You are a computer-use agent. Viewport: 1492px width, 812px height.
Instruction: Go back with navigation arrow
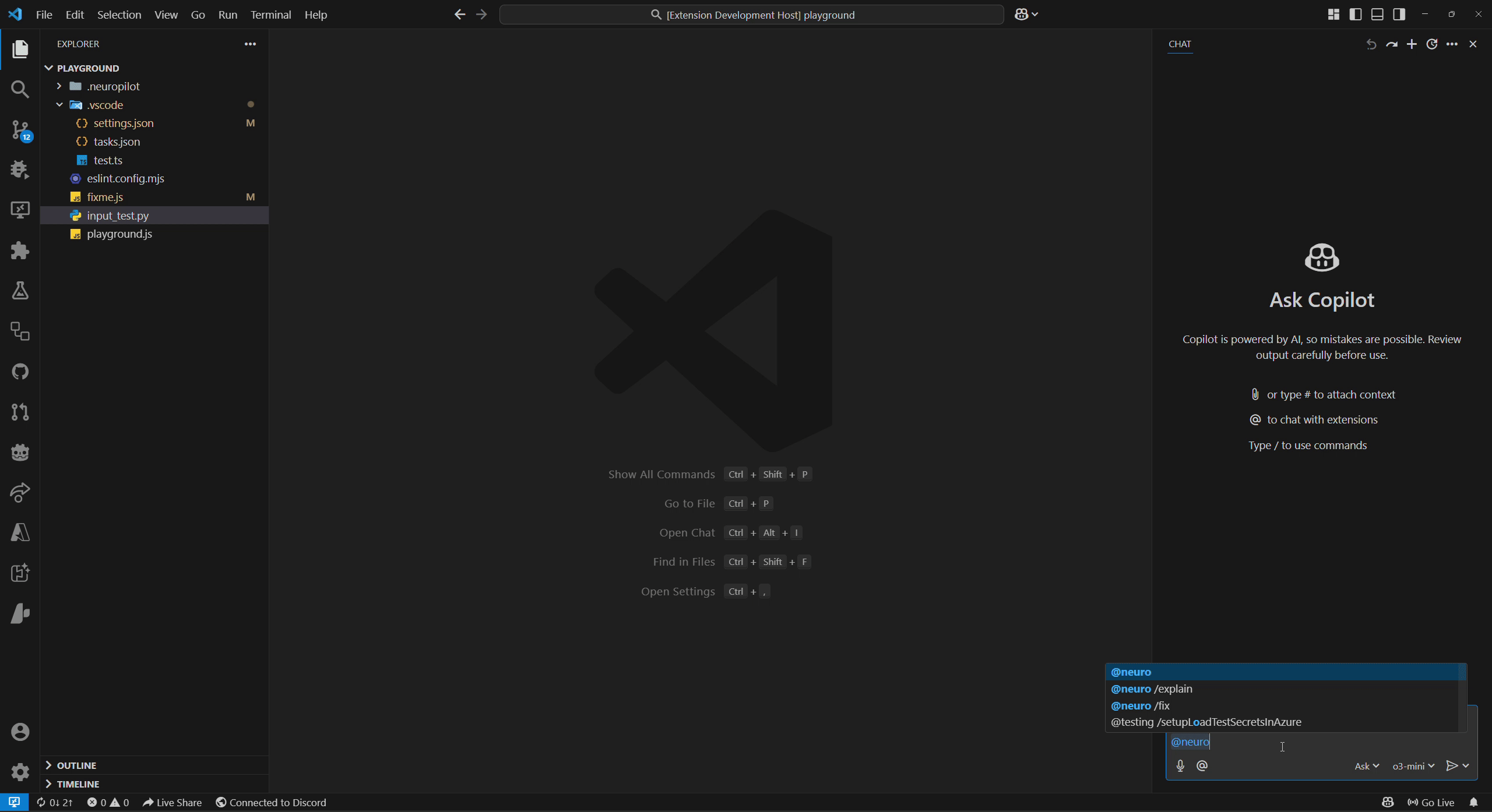(x=460, y=15)
